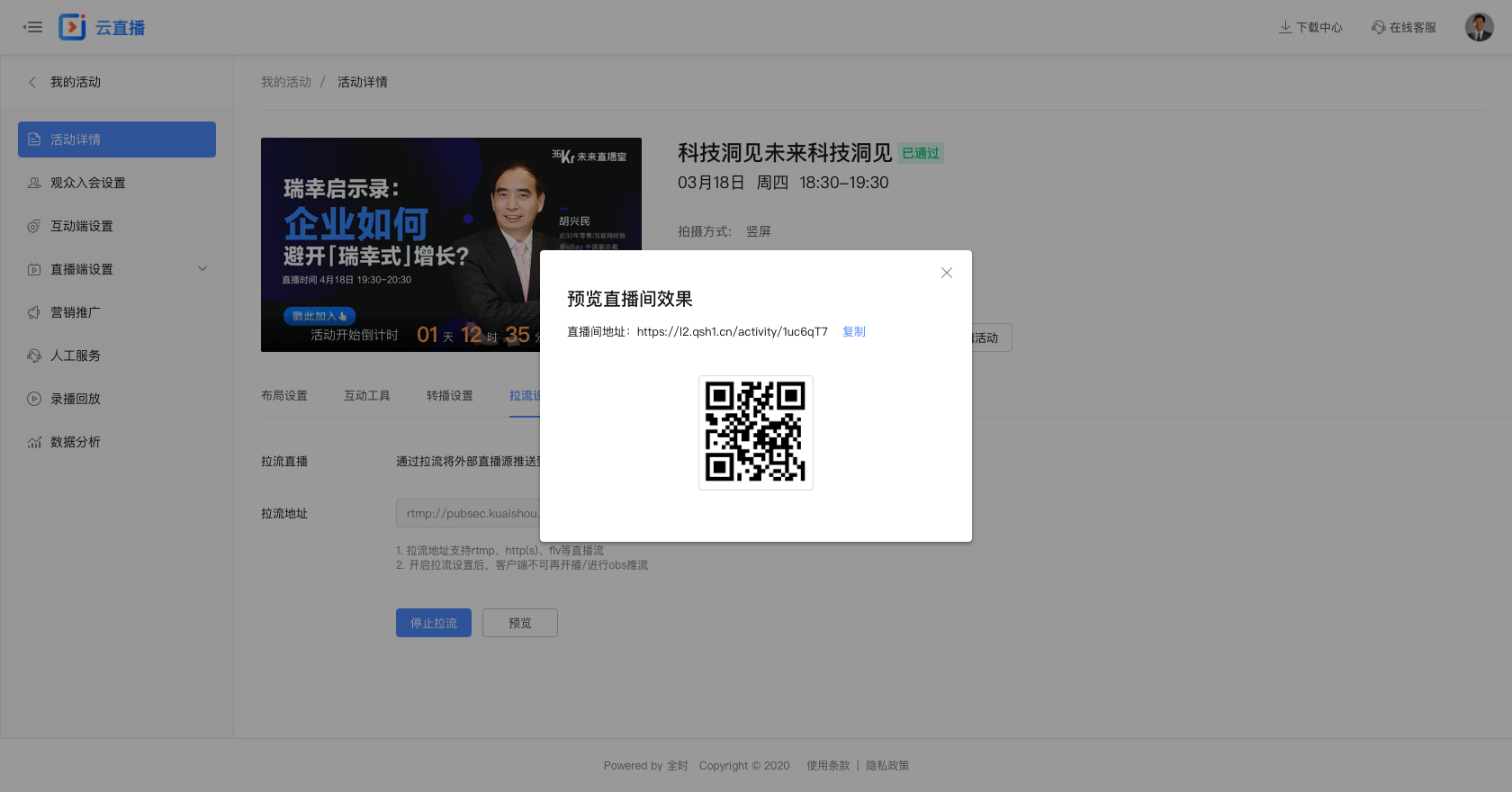The height and width of the screenshot is (792, 1512).
Task: Click 在线客服 text link
Action: [x=1413, y=28]
